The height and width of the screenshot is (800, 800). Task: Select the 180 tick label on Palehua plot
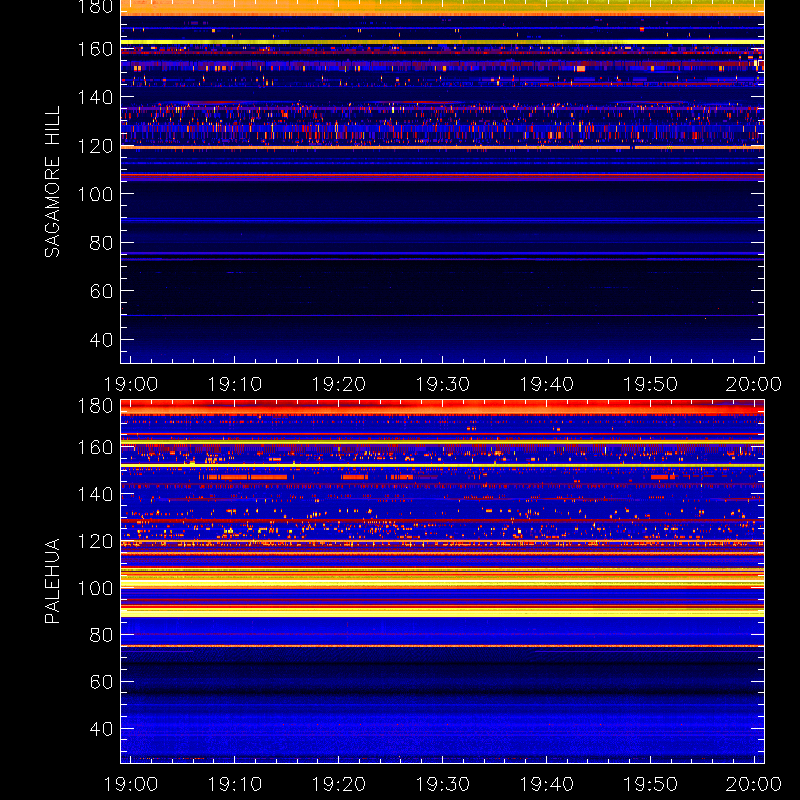point(95,406)
